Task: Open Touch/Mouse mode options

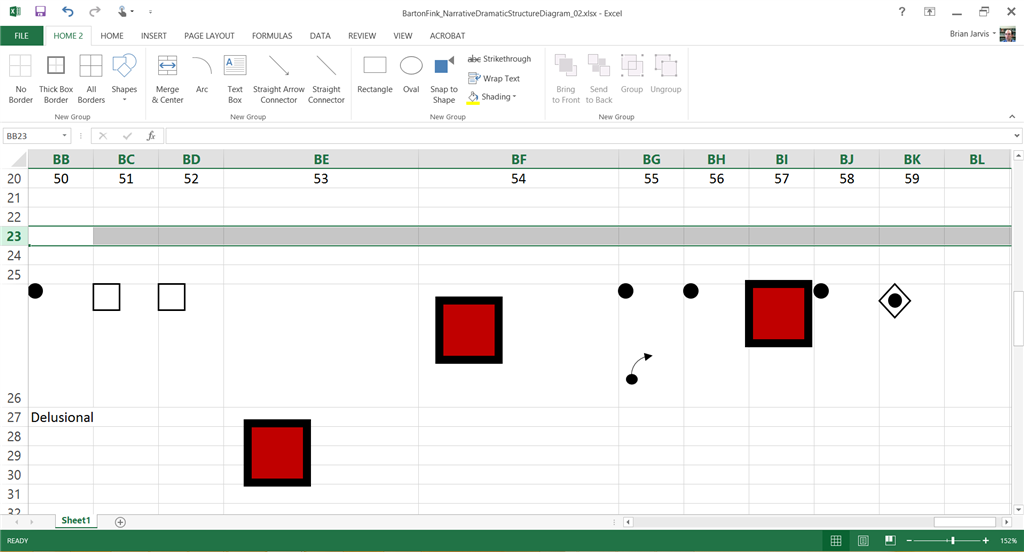Action: [124, 12]
